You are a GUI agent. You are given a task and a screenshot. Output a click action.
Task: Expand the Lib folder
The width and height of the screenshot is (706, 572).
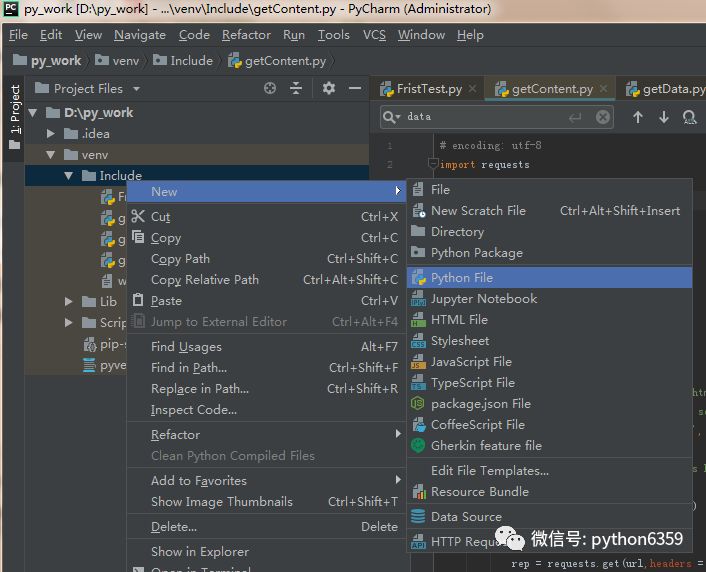coord(68,301)
